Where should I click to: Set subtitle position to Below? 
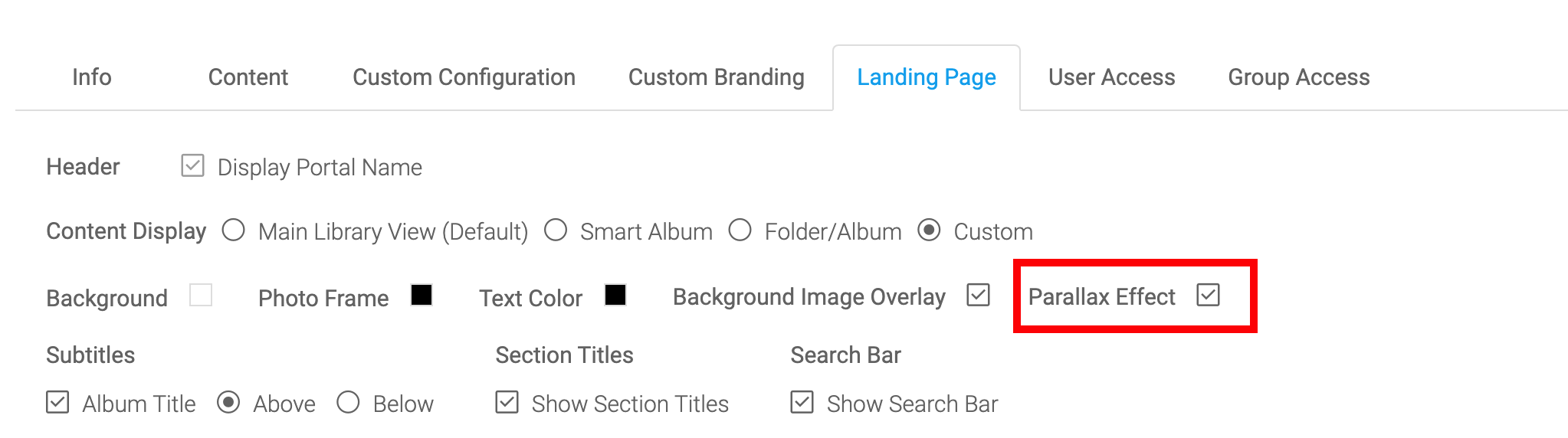click(x=348, y=403)
